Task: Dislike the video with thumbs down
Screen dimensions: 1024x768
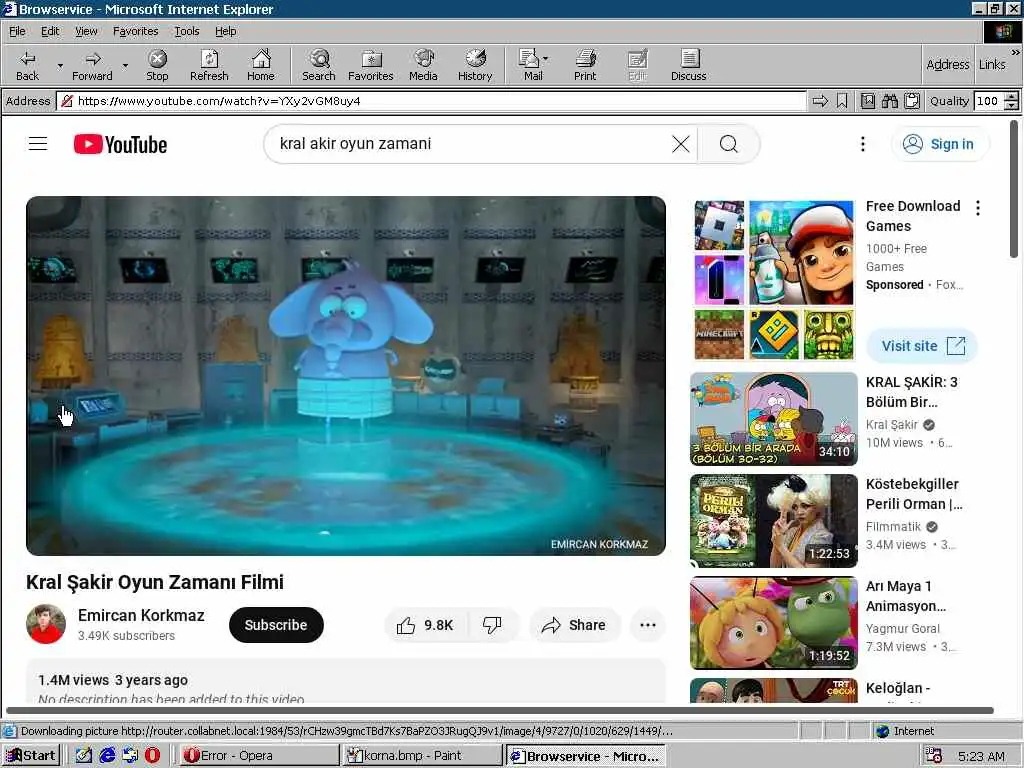Action: point(492,625)
